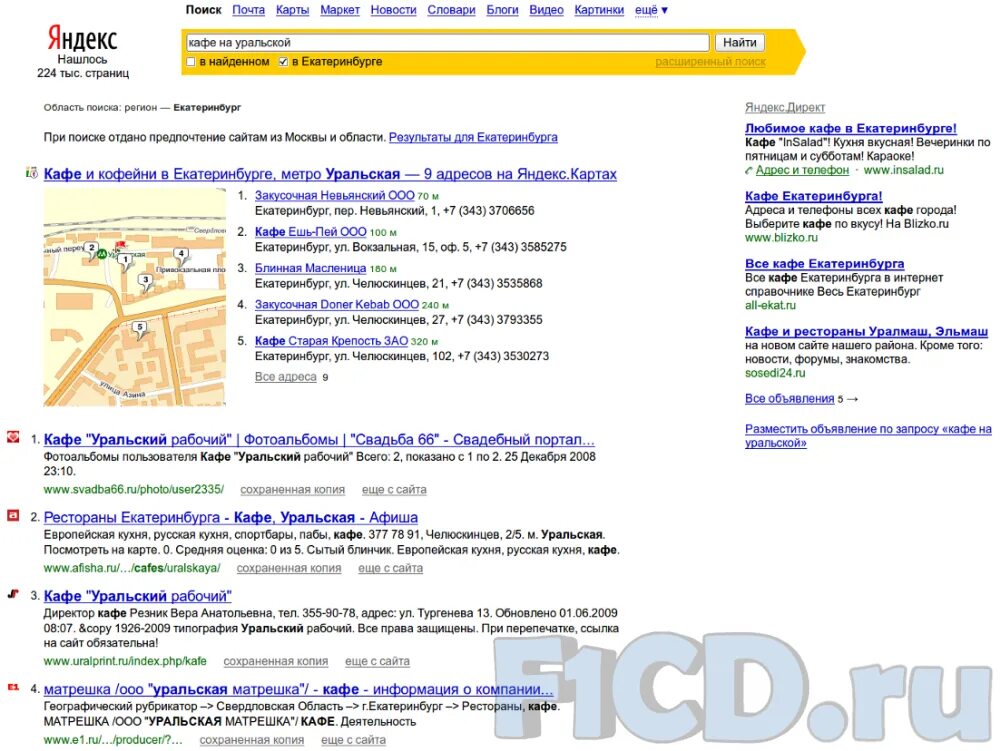
Task: Switch to the Новости tab
Action: tap(393, 10)
